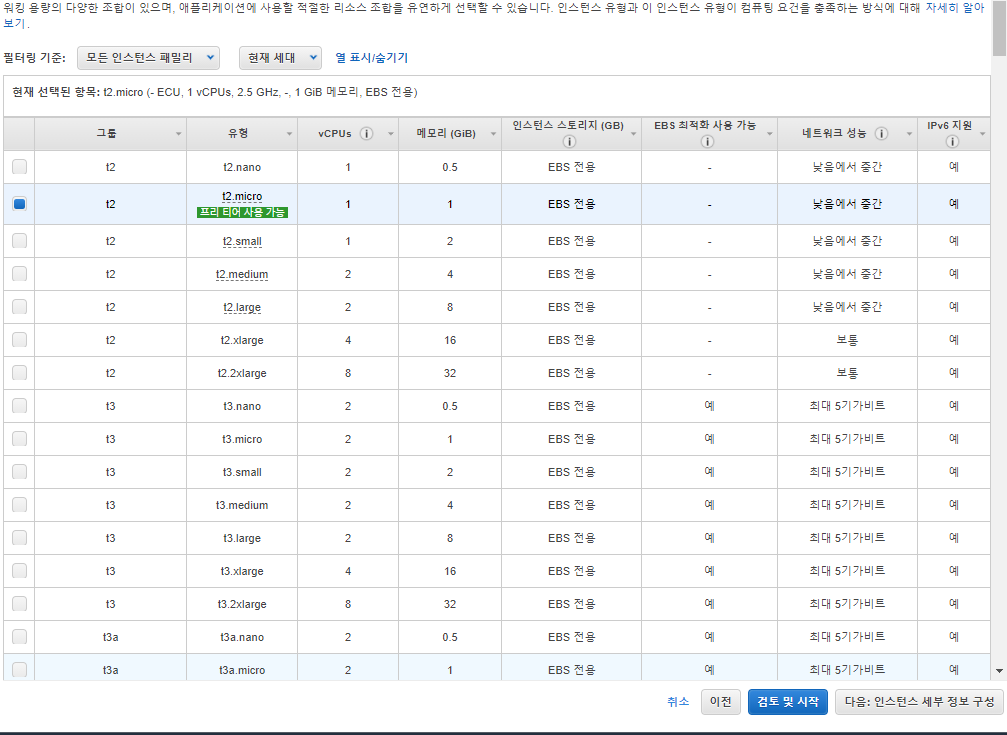The height and width of the screenshot is (735, 1007).
Task: Click the t2.2xlarge type cell
Action: point(242,373)
